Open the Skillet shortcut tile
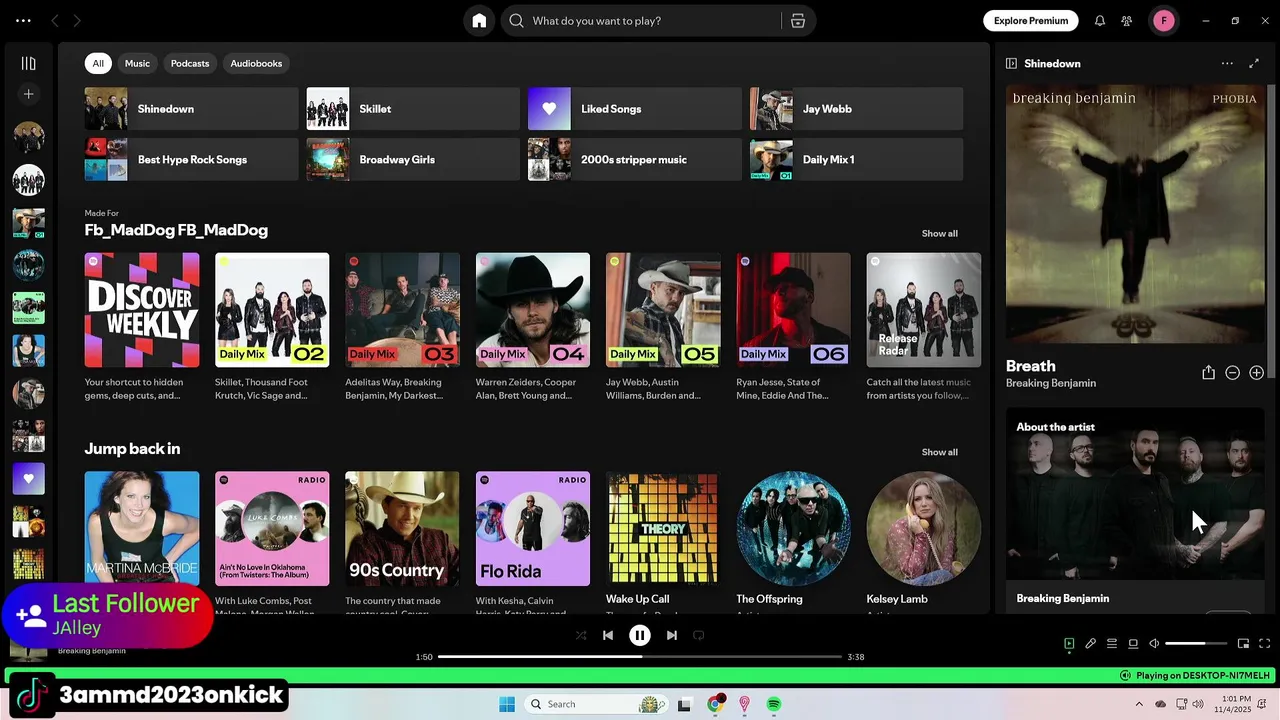The width and height of the screenshot is (1280, 720). [413, 109]
